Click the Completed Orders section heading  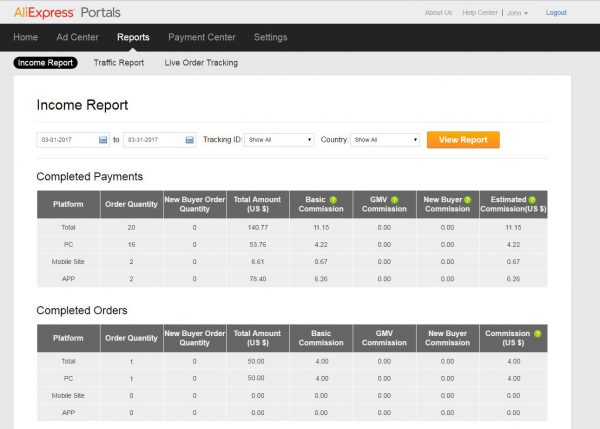point(82,310)
